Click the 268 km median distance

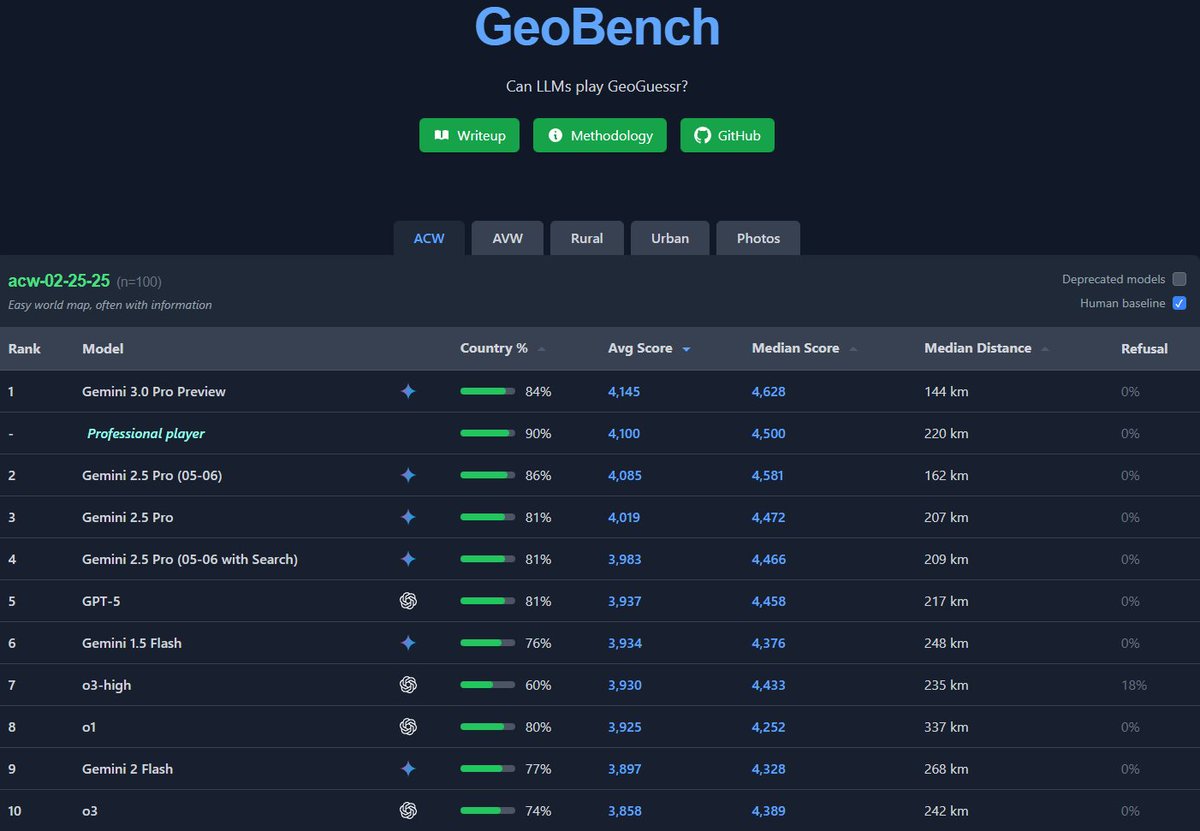pyautogui.click(x=947, y=769)
